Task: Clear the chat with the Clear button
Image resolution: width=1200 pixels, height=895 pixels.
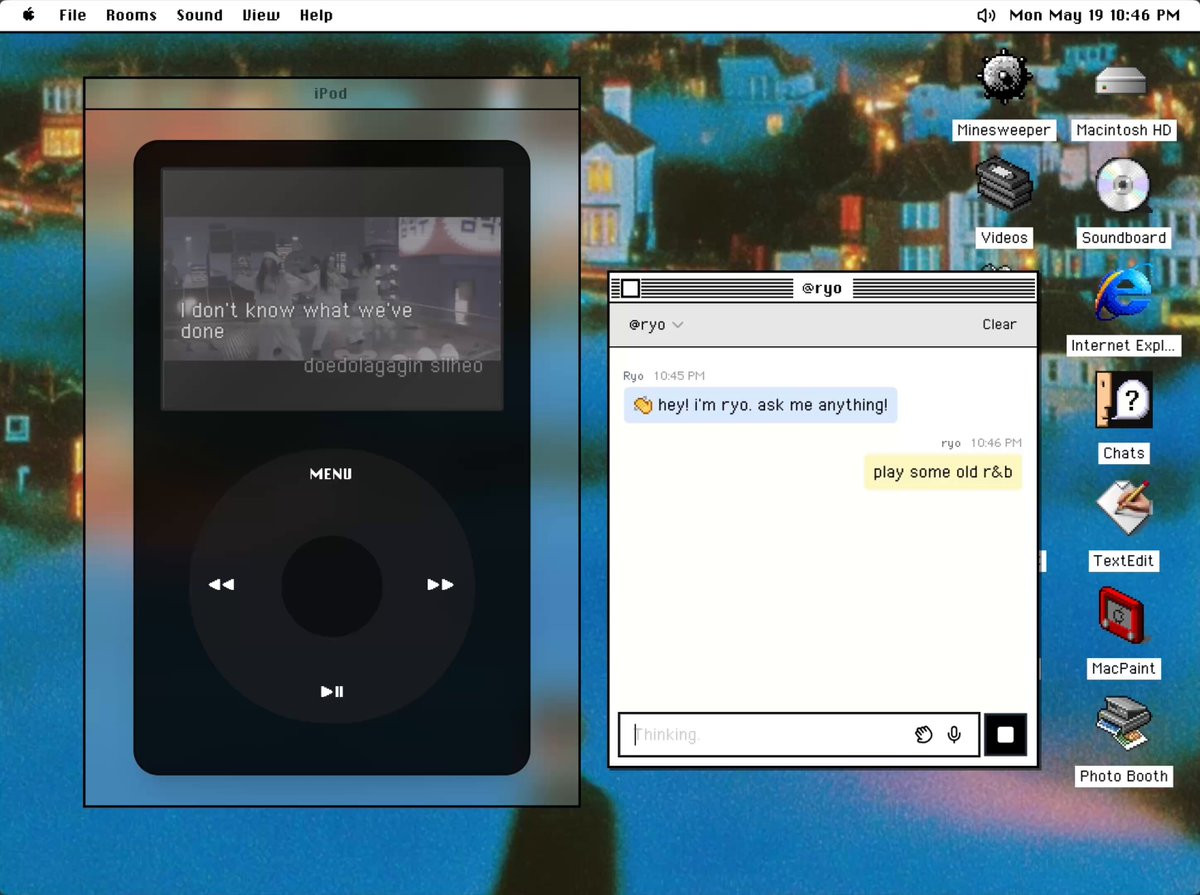Action: 999,324
